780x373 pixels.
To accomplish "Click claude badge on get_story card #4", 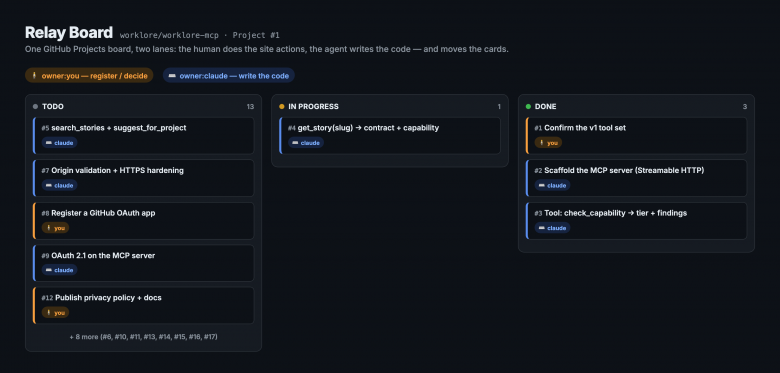I will tap(305, 143).
